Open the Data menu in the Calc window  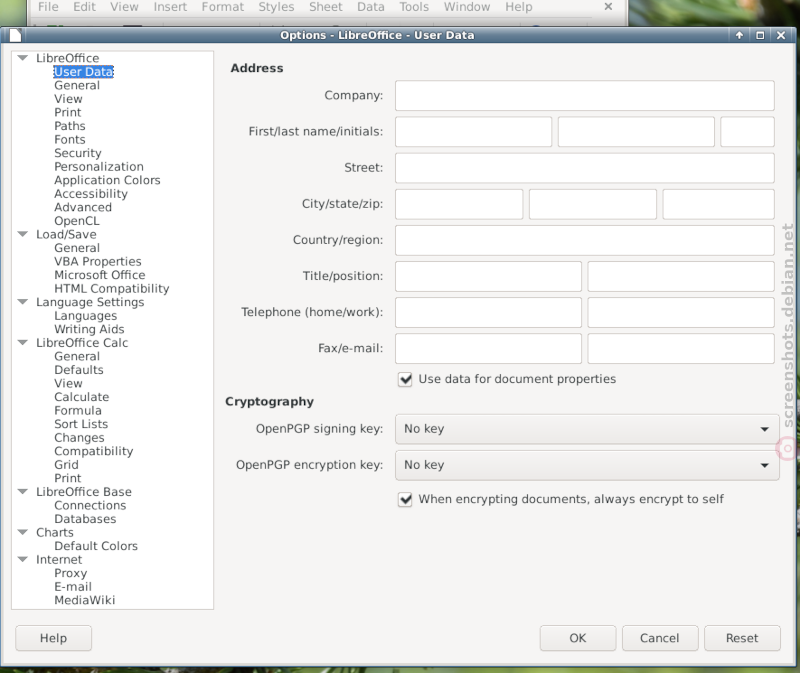(371, 7)
